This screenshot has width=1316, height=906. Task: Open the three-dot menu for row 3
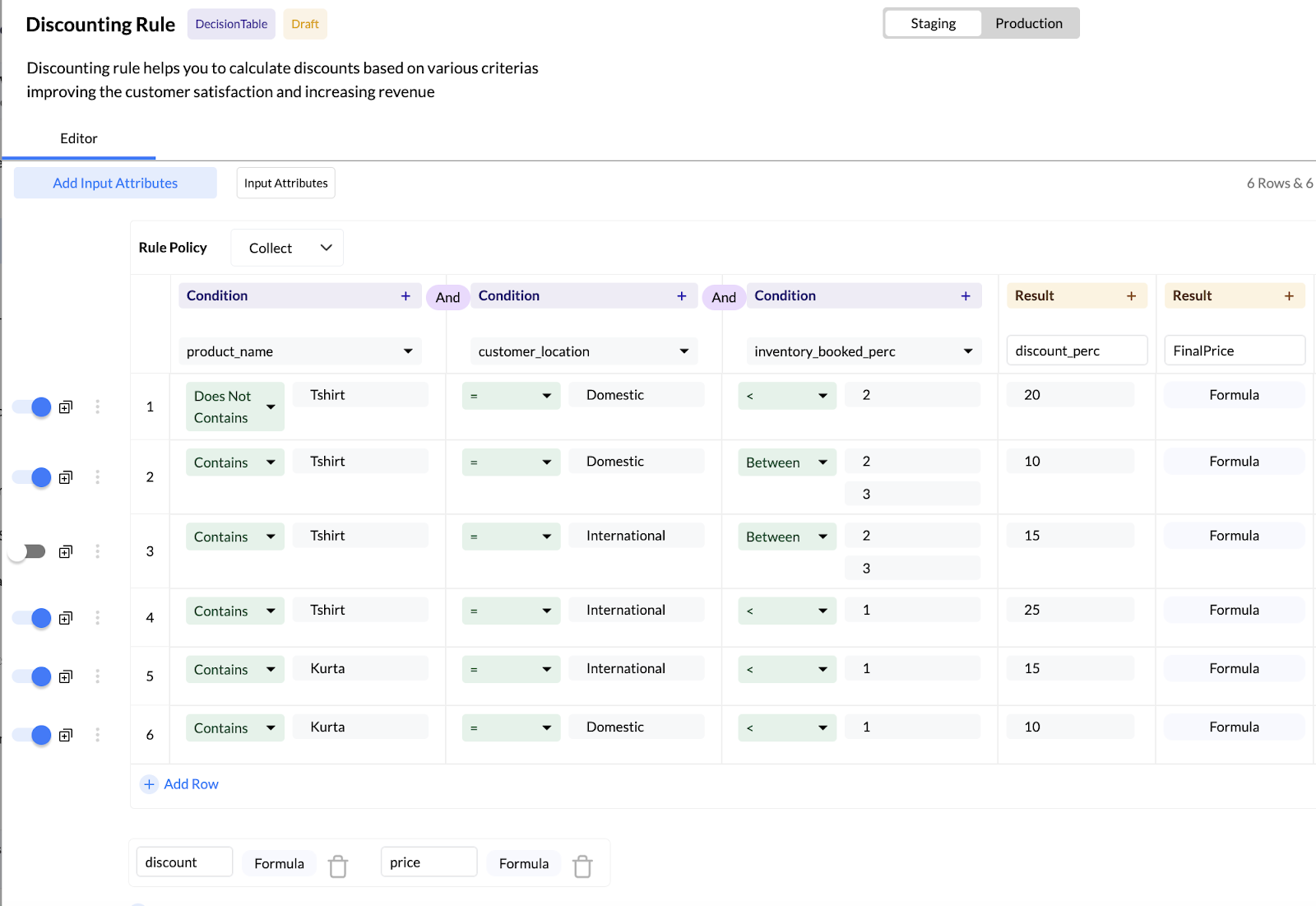pyautogui.click(x=97, y=551)
